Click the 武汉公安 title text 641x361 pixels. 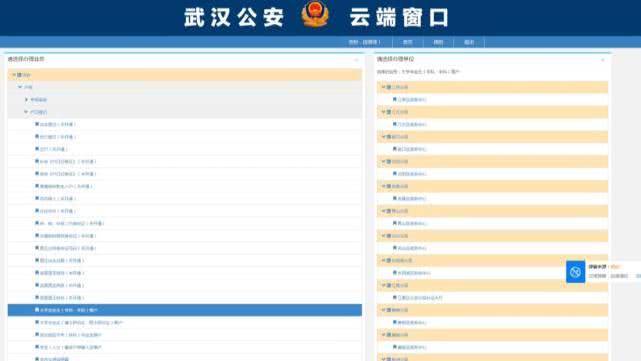point(234,18)
